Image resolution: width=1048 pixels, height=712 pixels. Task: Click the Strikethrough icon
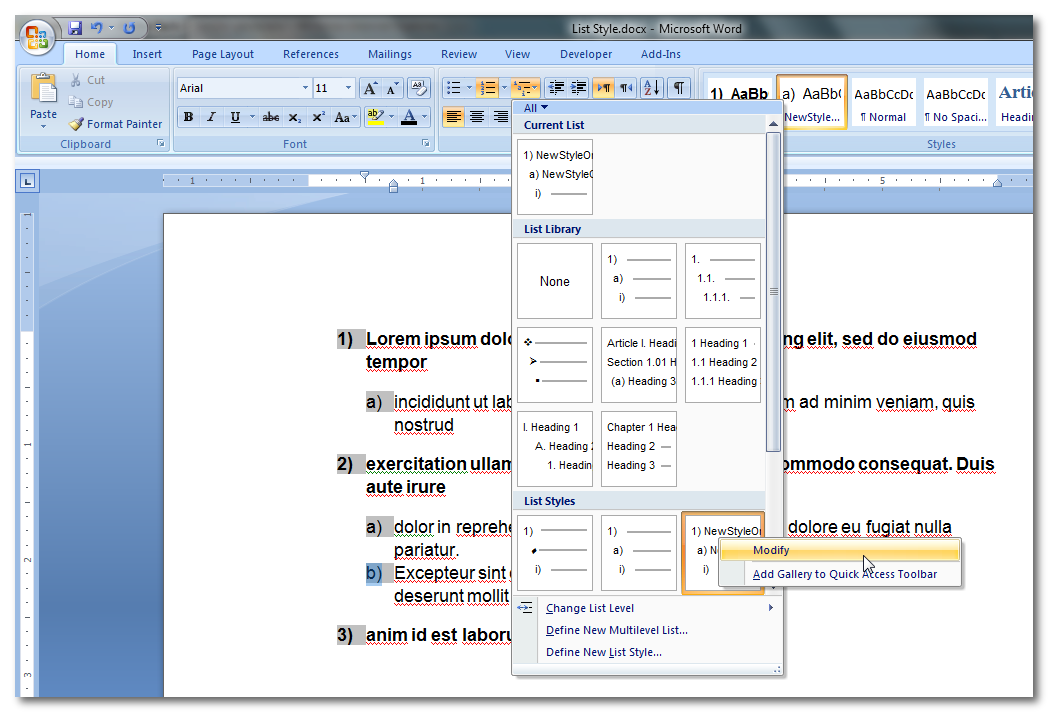coord(270,117)
